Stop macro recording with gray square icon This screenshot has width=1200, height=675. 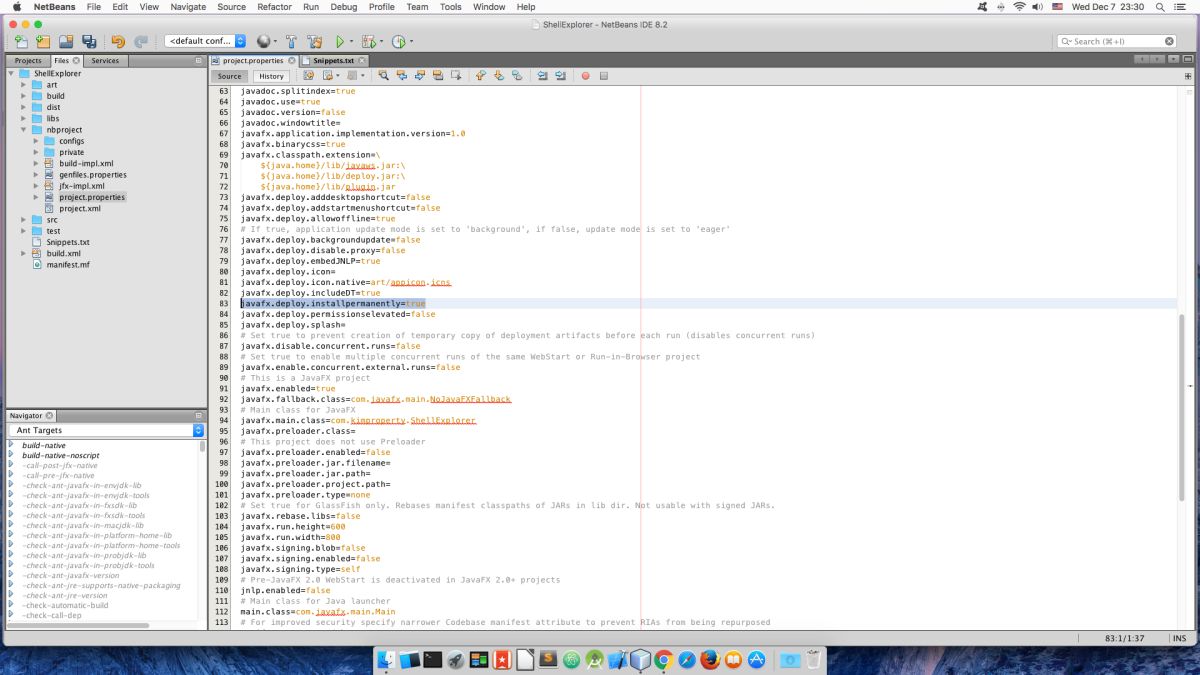coord(604,75)
